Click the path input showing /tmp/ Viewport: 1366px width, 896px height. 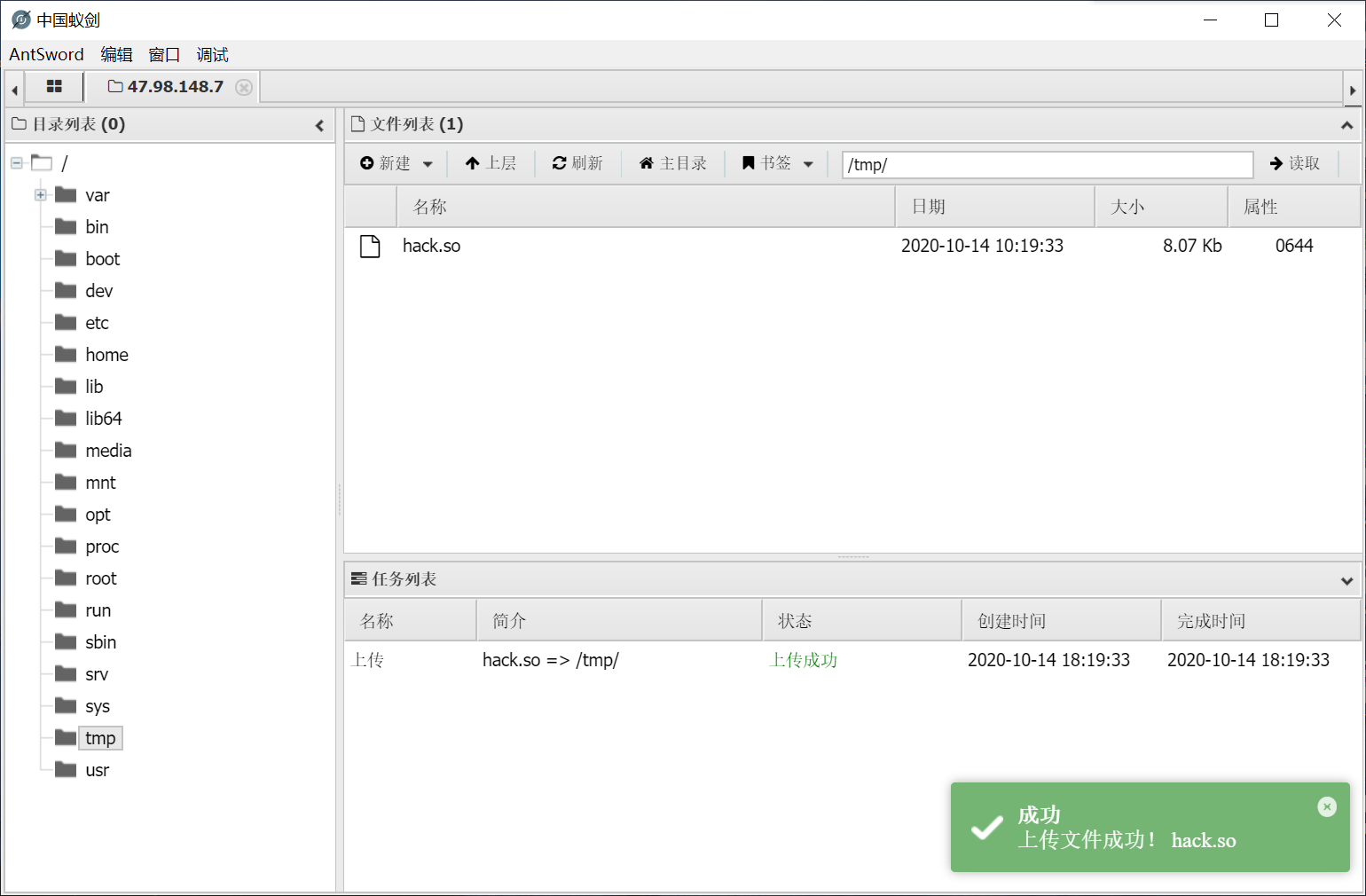tap(1047, 164)
